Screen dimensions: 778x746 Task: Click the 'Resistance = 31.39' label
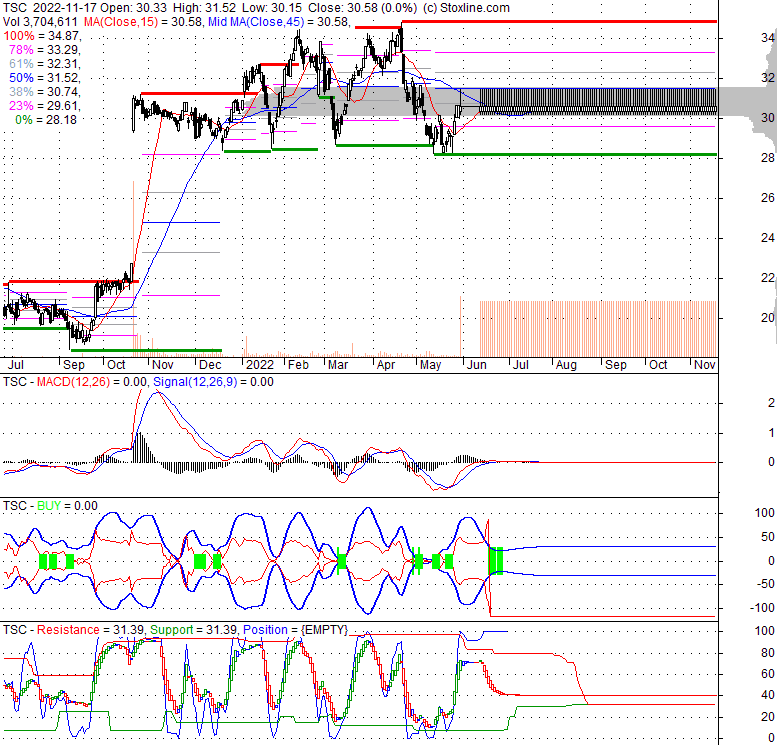[90, 629]
